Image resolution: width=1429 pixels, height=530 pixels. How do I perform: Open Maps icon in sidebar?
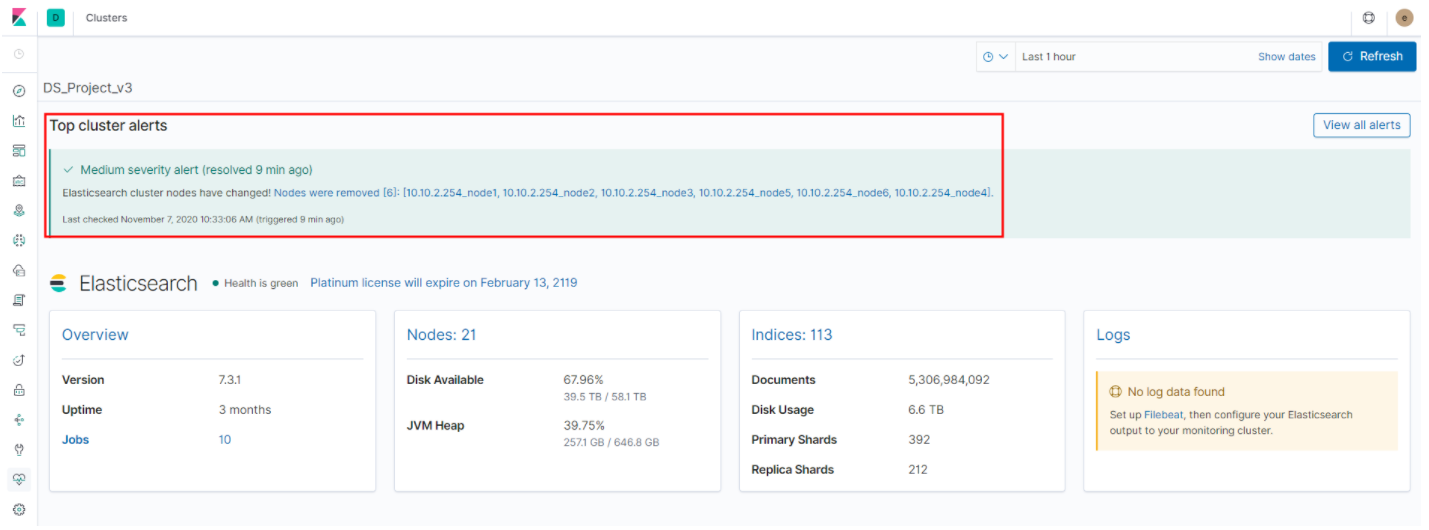[x=19, y=211]
